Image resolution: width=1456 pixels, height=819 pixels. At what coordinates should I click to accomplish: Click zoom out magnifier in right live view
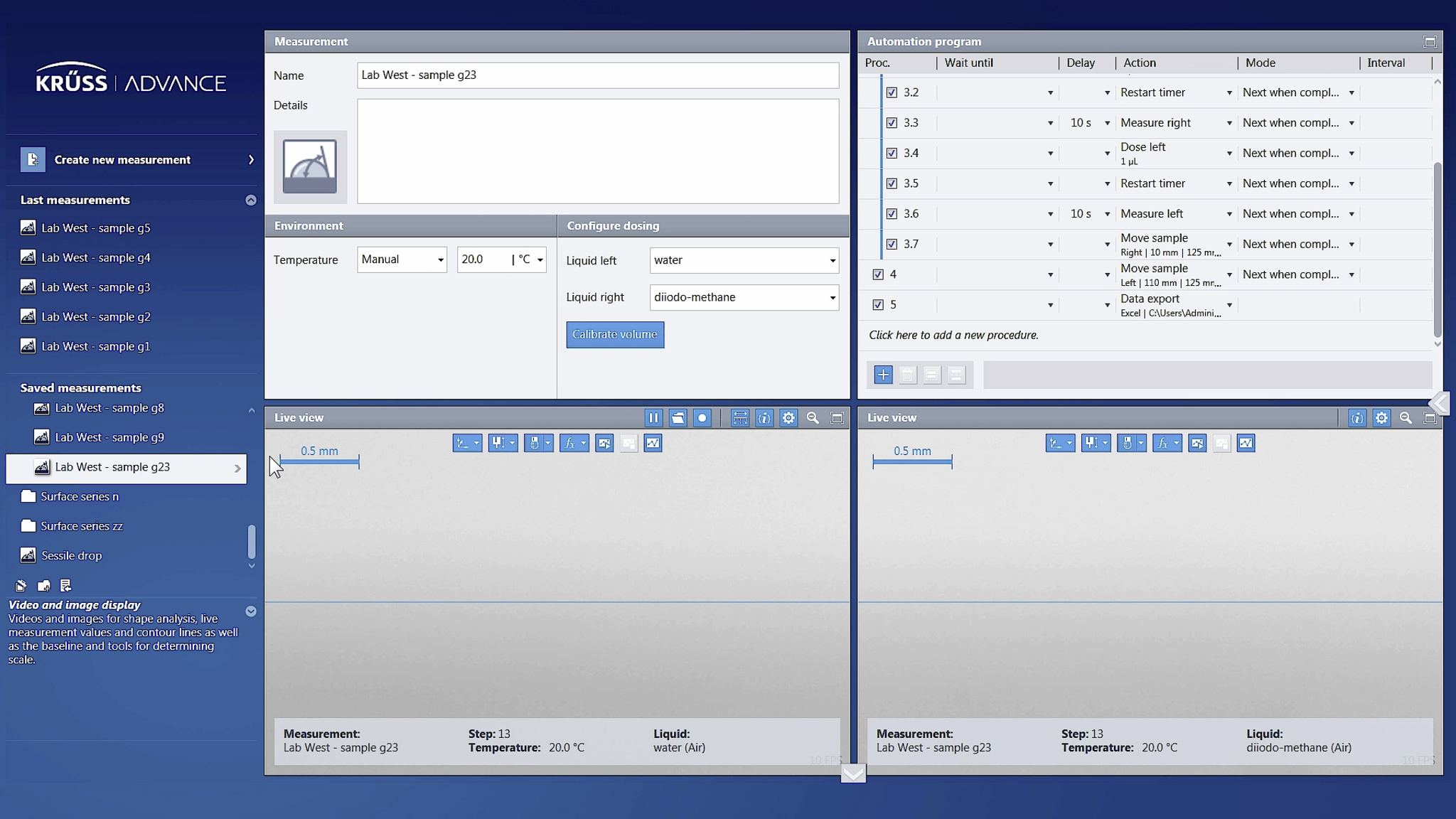(x=1406, y=418)
